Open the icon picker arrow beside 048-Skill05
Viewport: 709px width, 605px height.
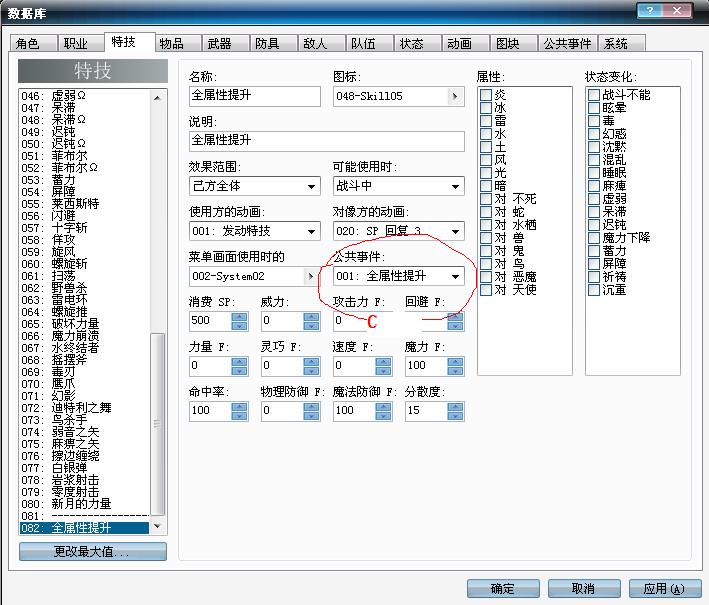455,96
